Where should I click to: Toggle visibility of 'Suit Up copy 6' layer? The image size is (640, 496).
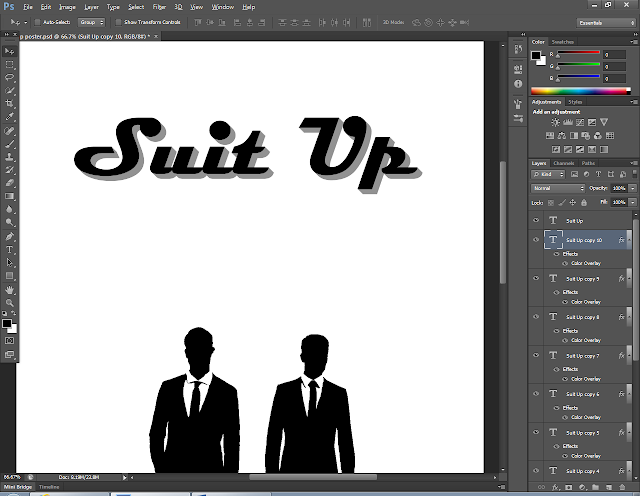coord(536,394)
